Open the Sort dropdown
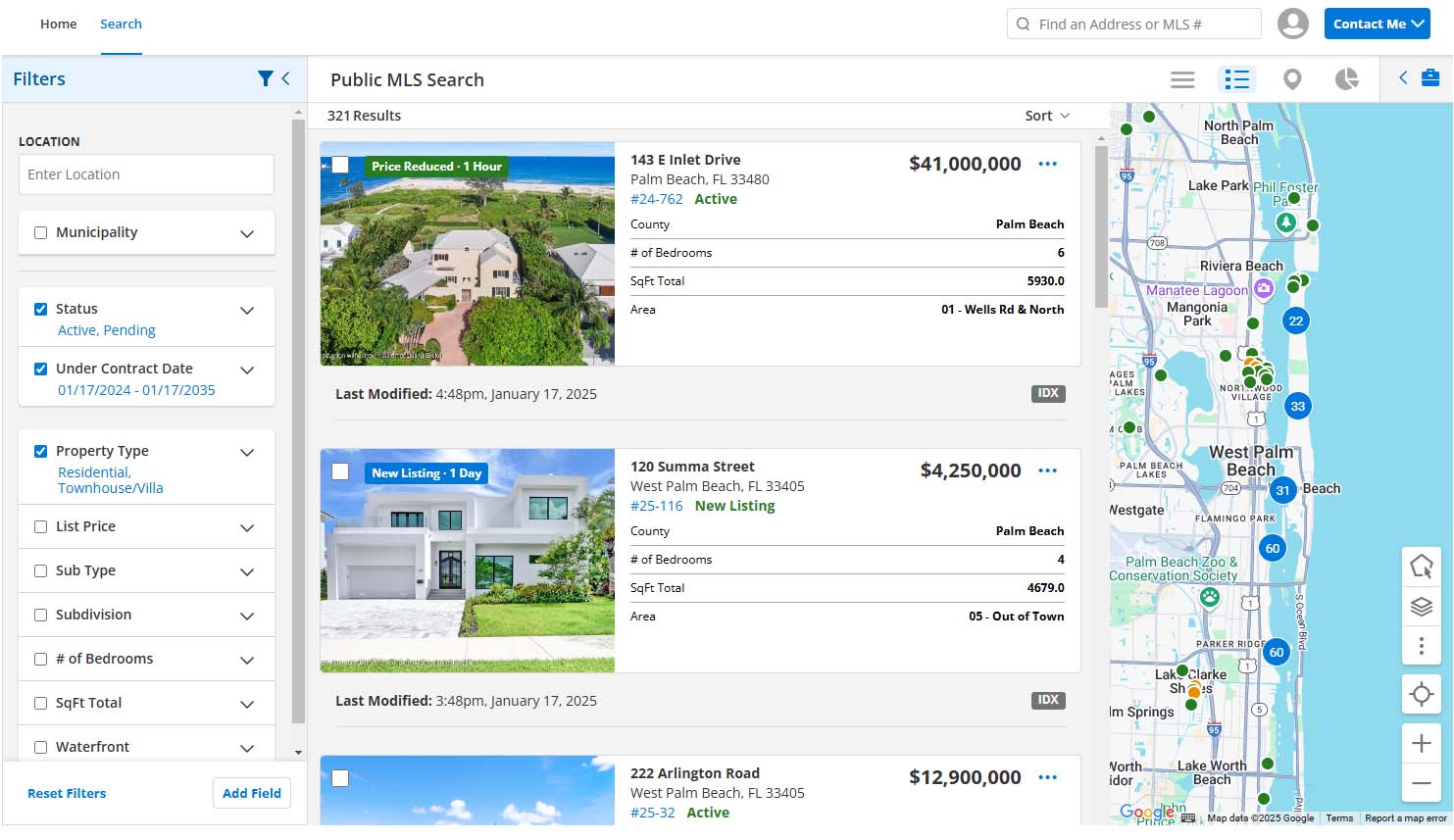 (x=1047, y=116)
